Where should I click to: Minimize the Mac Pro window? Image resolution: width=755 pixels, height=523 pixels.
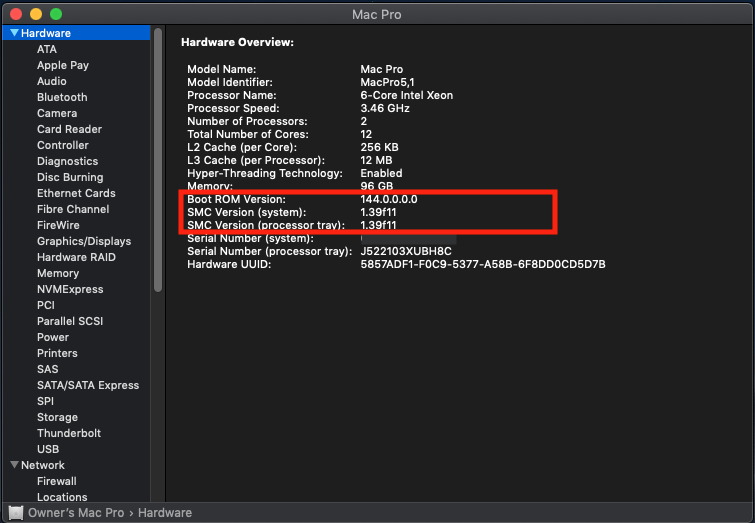coord(36,14)
